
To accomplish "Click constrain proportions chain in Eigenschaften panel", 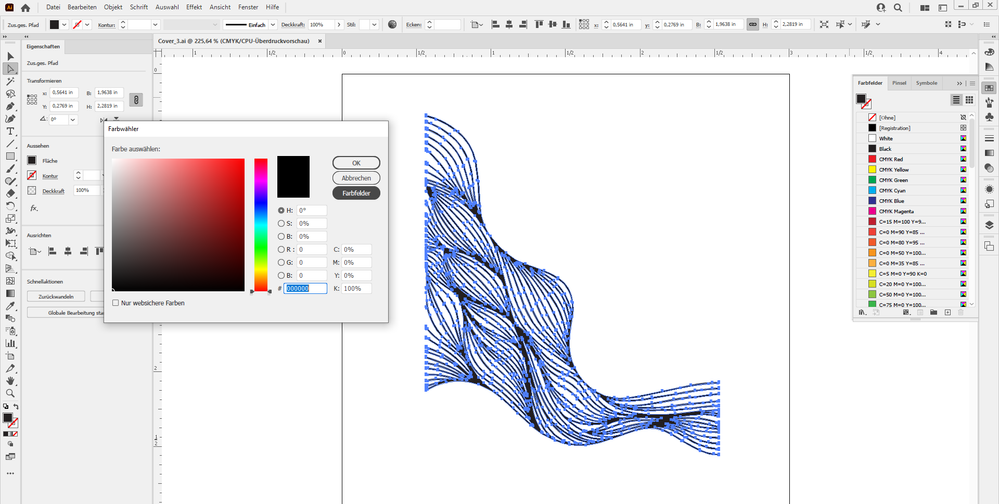I will (136, 99).
